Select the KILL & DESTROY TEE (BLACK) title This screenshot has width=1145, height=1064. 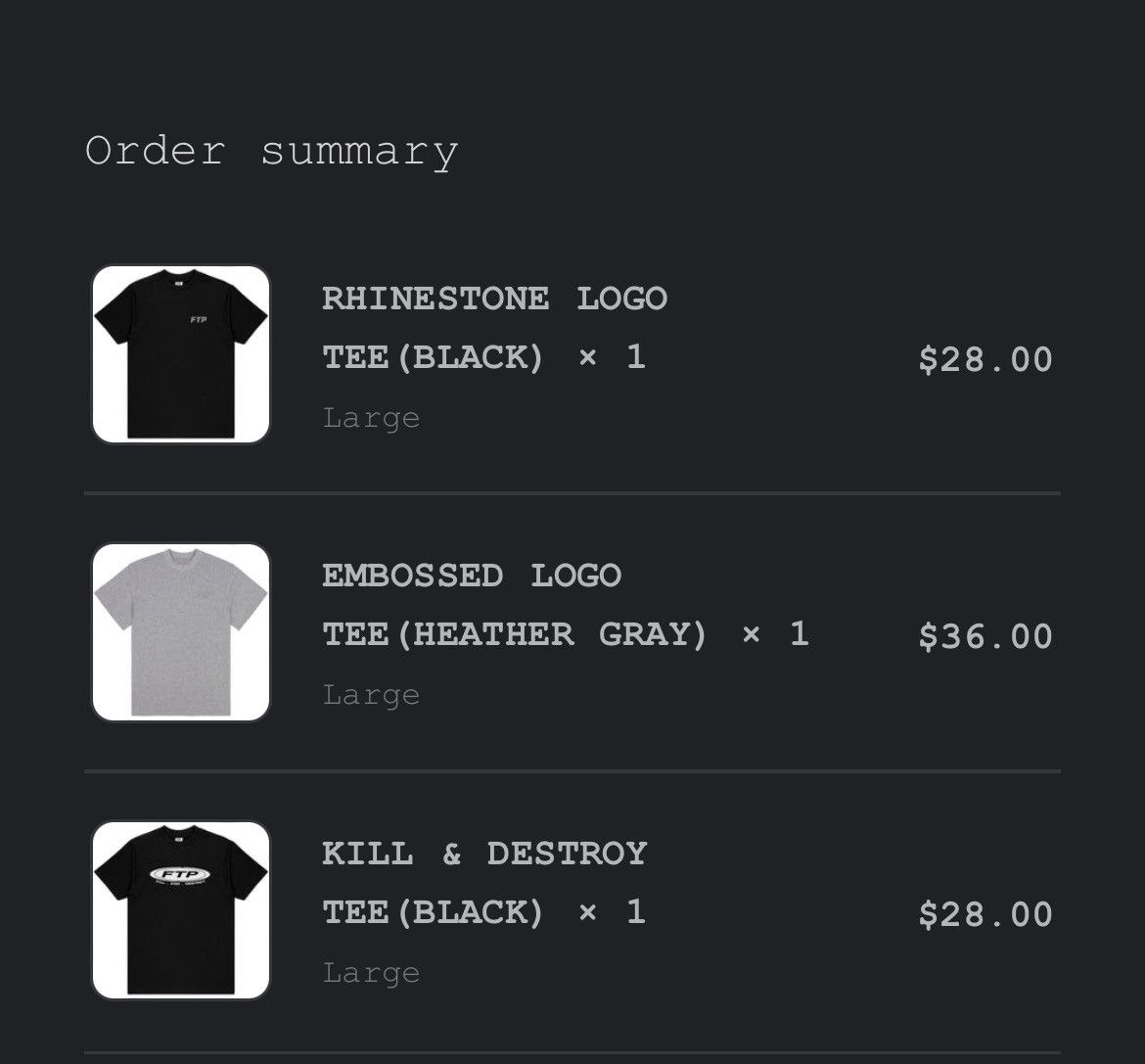coord(484,882)
